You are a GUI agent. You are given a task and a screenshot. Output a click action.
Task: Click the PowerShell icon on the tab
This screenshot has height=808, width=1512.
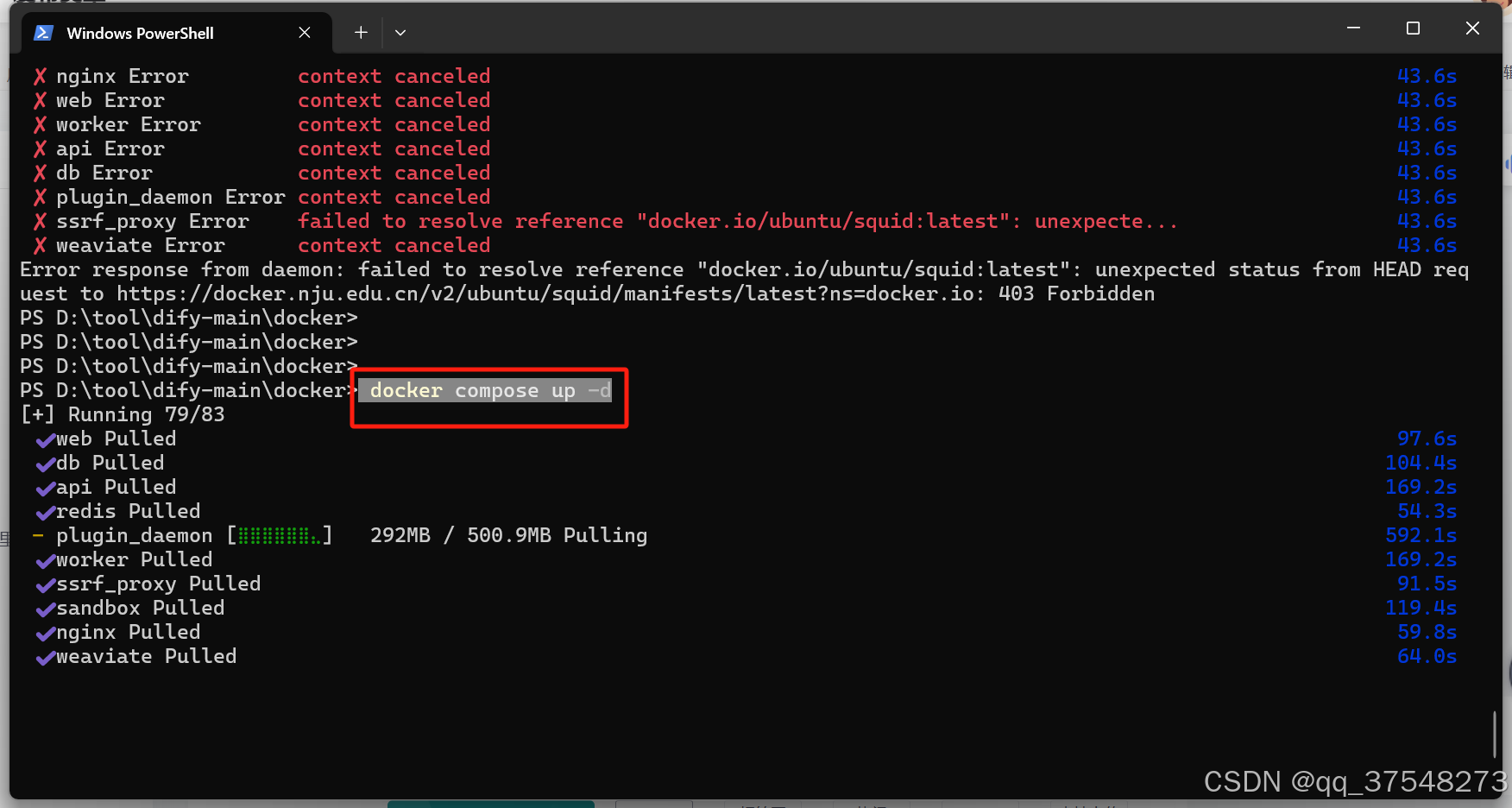42,33
